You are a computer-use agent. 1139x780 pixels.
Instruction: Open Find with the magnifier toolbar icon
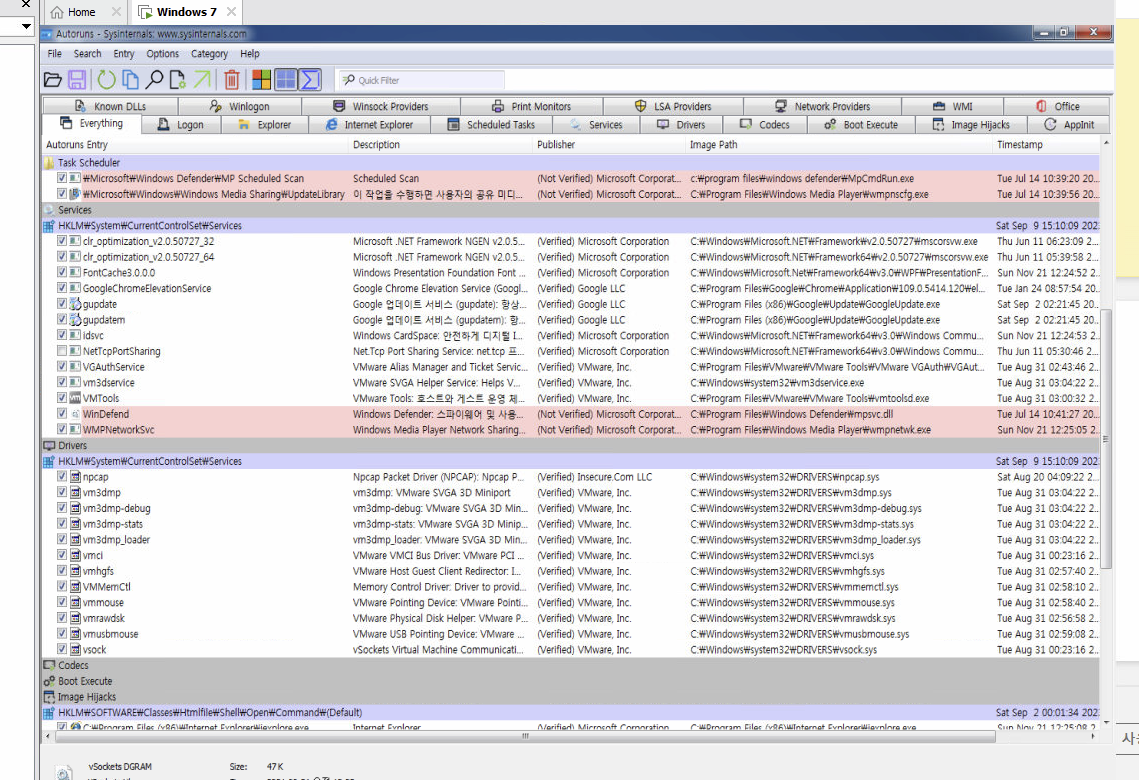[154, 80]
